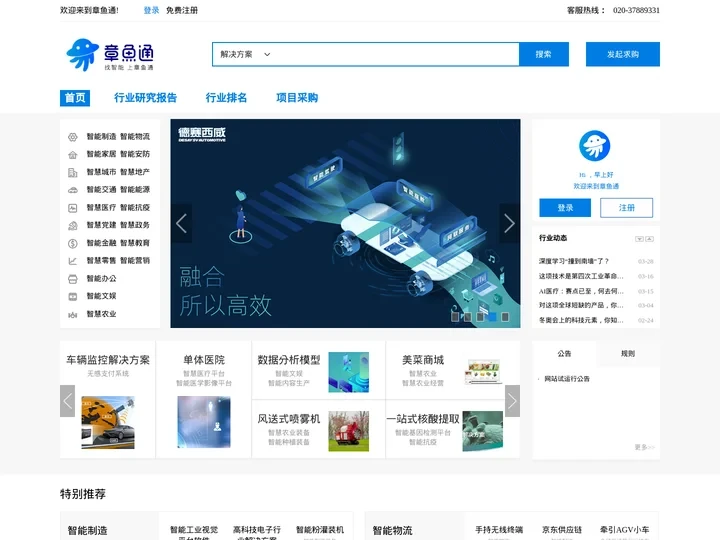Open the 车辆监控解决方案 card image
This screenshot has width=720, height=540.
[x=108, y=422]
